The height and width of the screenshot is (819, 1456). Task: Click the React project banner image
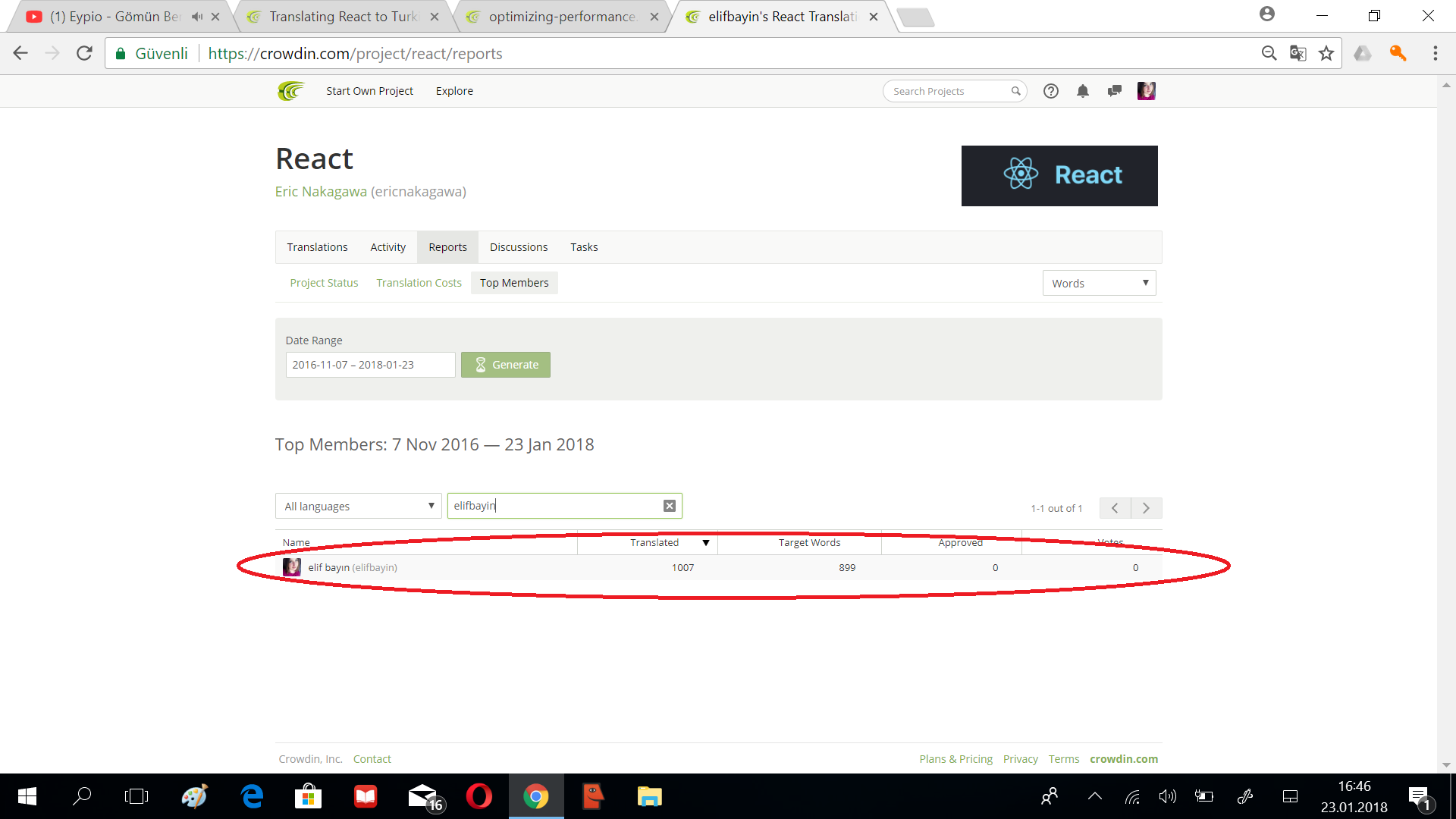[1059, 176]
